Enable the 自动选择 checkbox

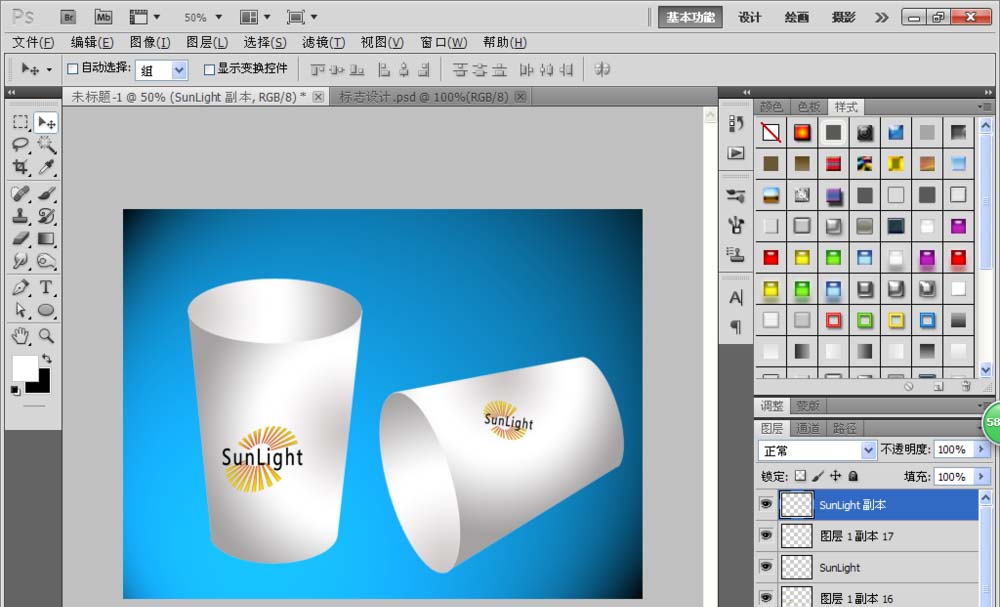[x=73, y=69]
